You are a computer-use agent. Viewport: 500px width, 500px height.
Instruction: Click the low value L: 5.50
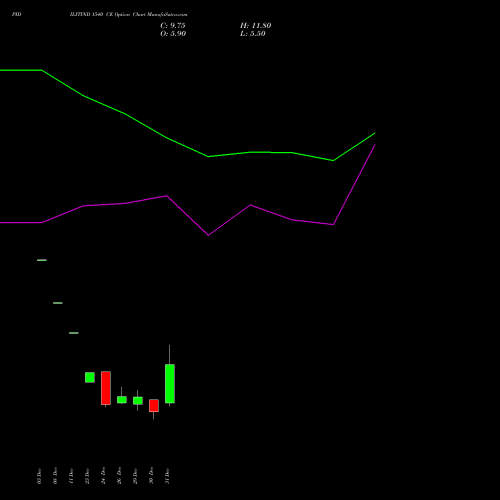click(253, 34)
